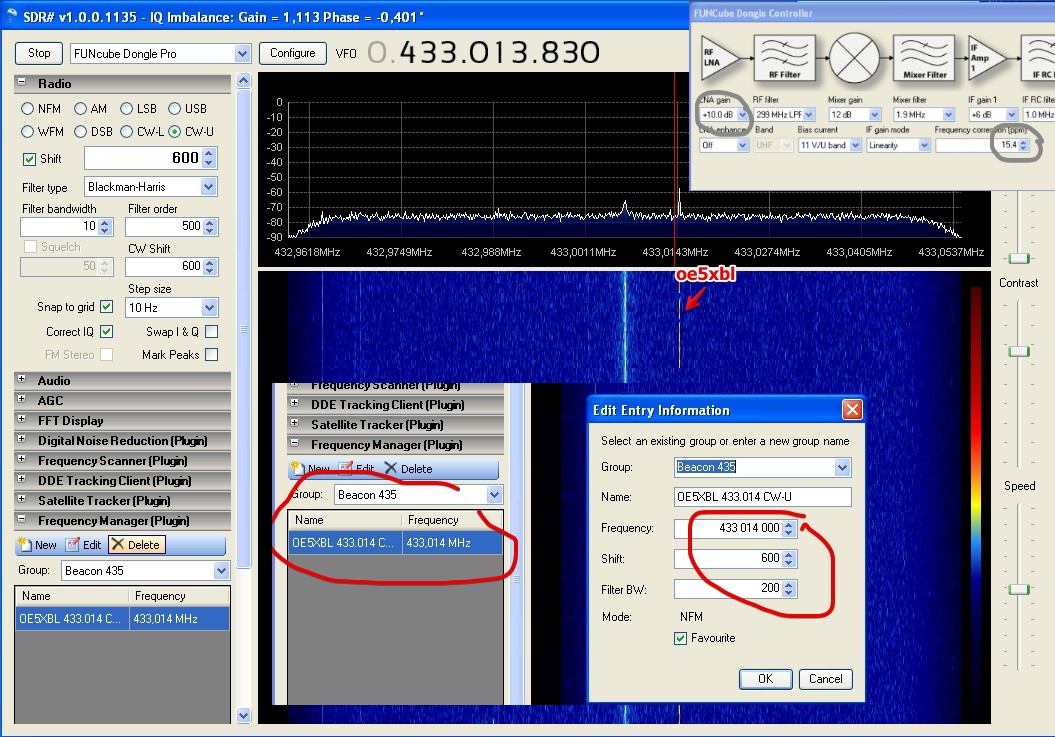Expand the Satellite Tracker plugin in sidebar
Viewport: 1055px width, 737px height.
point(22,499)
